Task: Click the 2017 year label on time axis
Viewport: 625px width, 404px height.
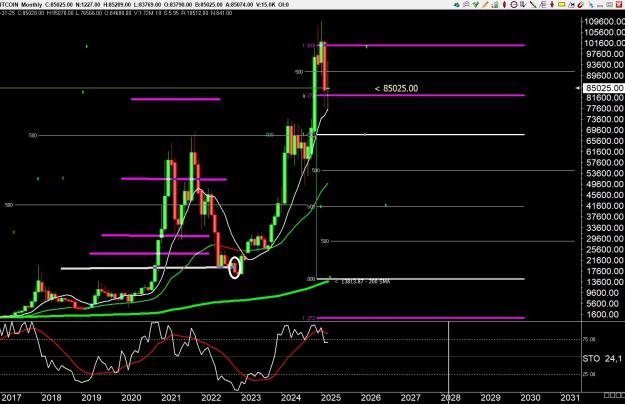Action: point(11,398)
